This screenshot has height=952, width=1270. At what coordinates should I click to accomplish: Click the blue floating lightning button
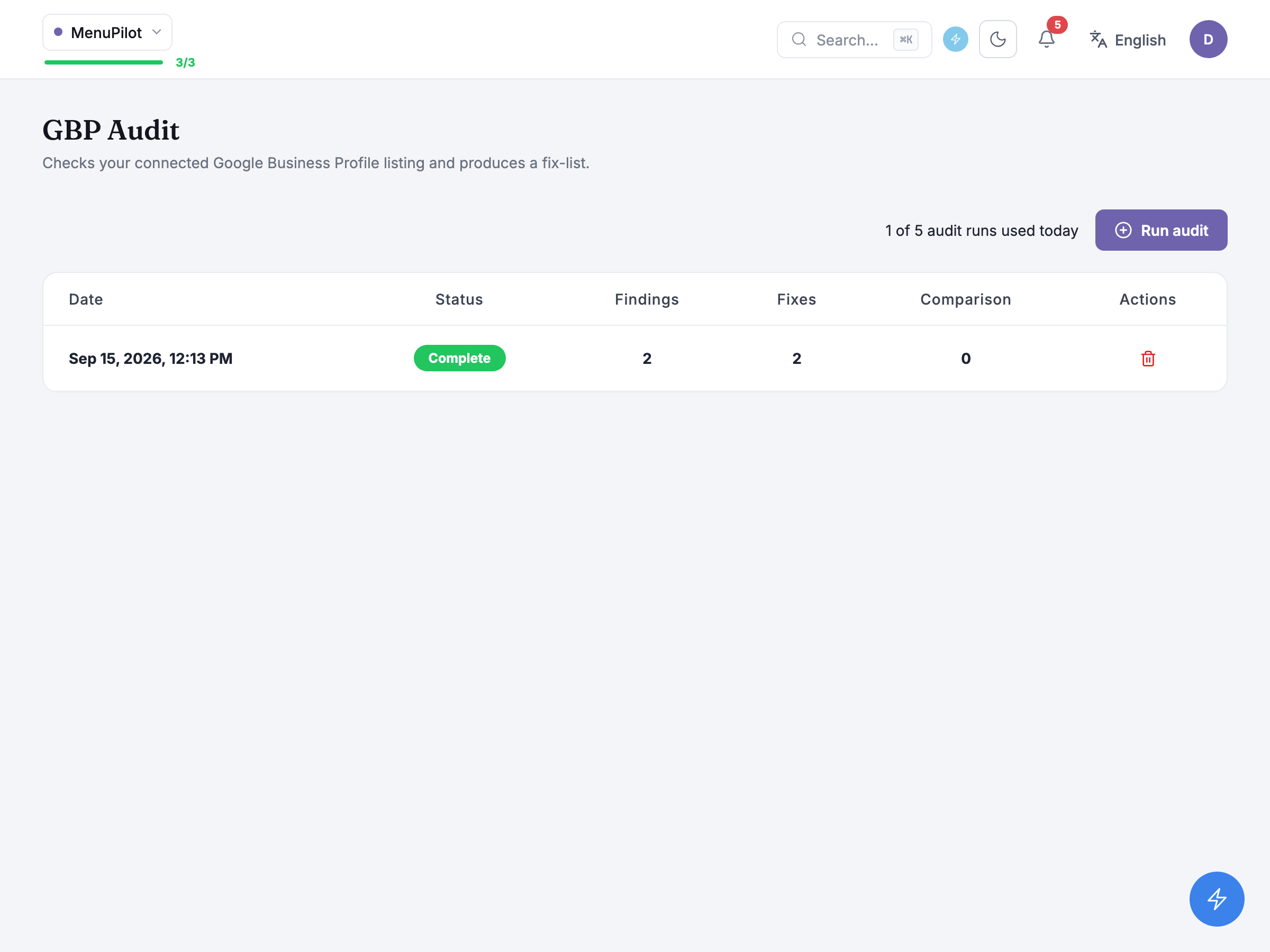1217,899
